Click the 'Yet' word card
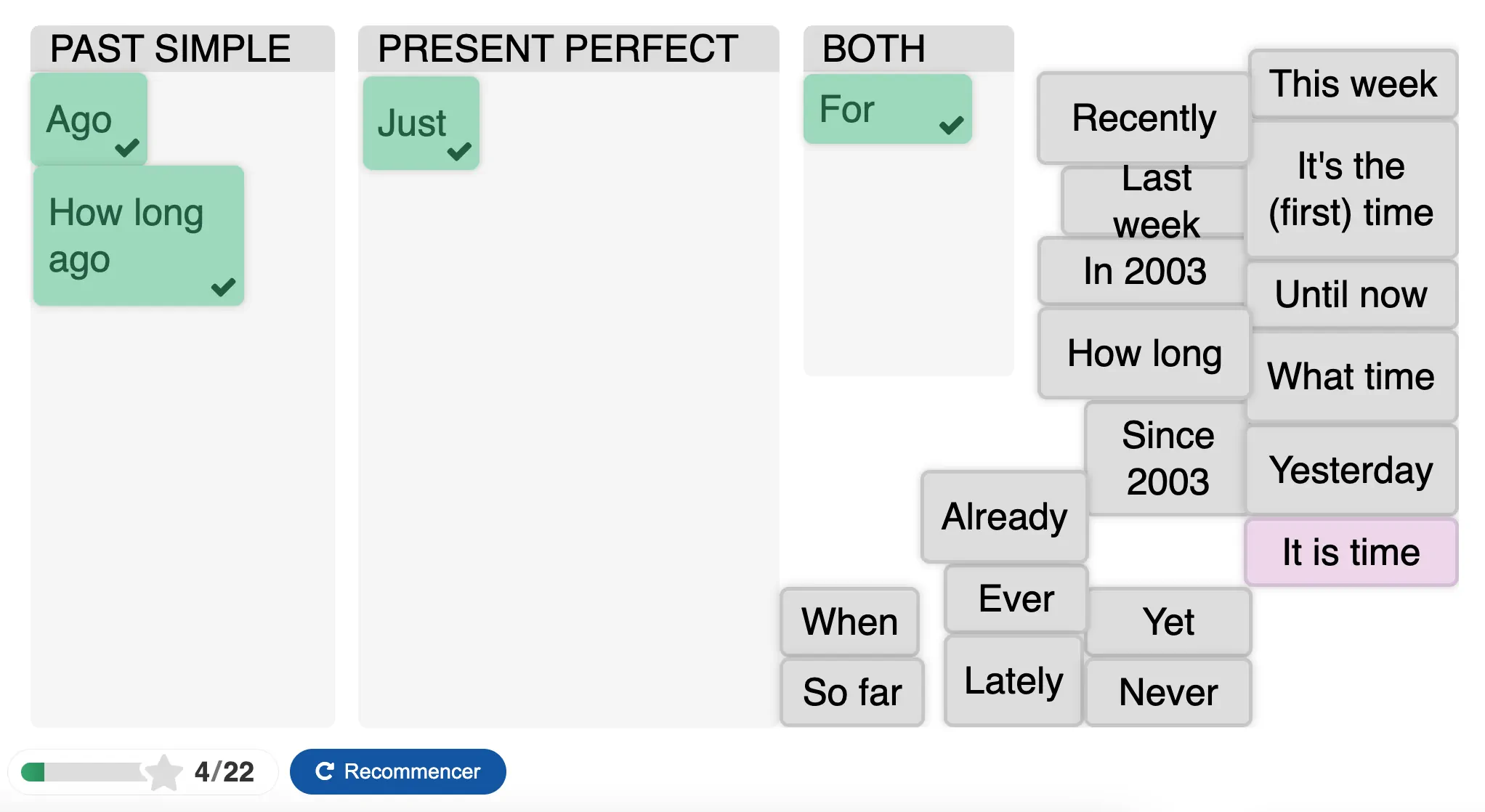Viewport: 1485px width, 812px height. pyautogui.click(x=1168, y=622)
